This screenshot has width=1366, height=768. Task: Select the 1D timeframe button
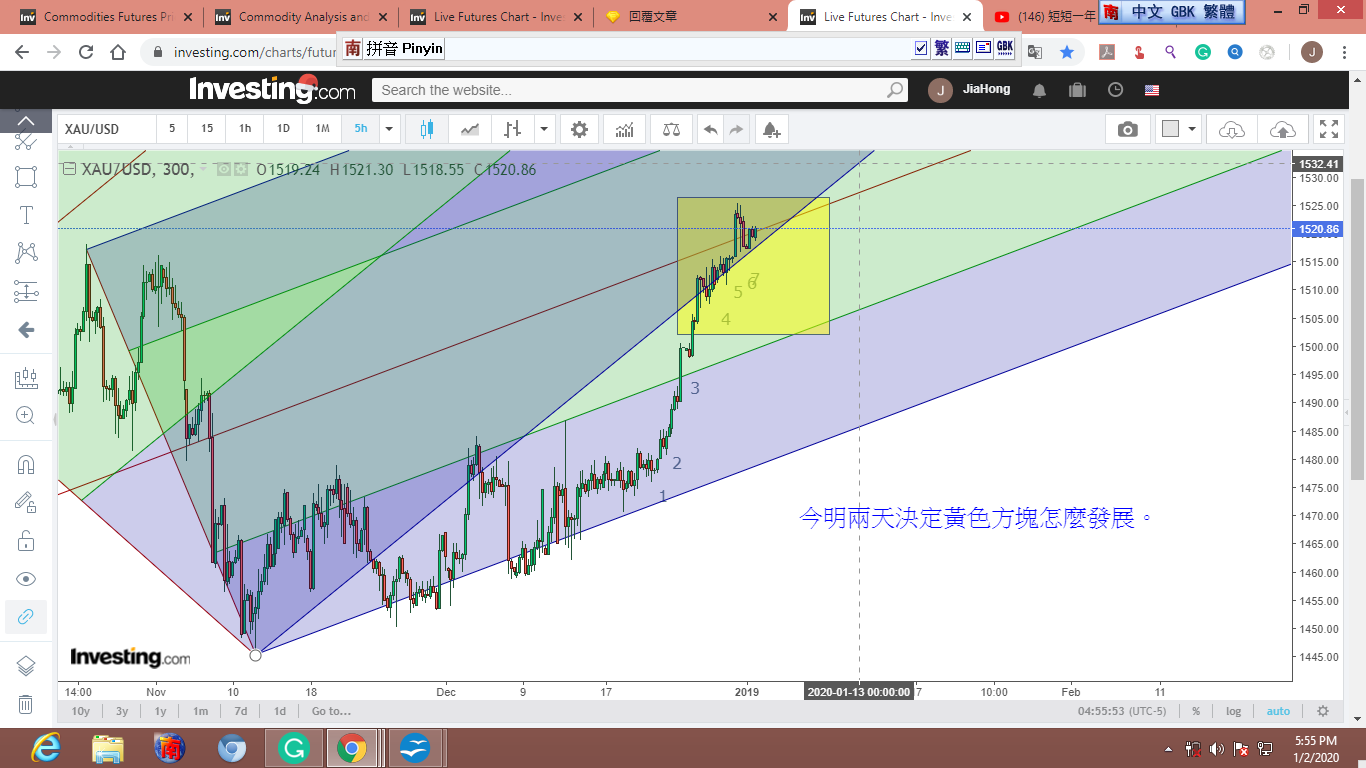[283, 129]
